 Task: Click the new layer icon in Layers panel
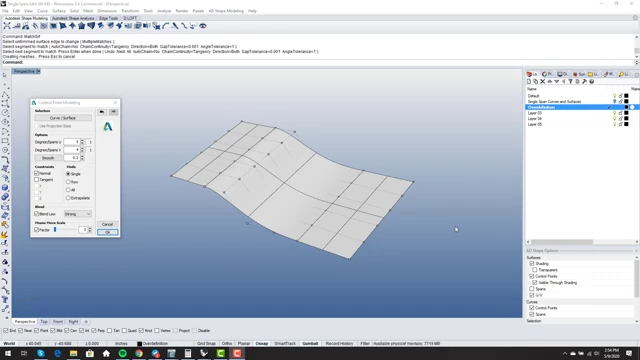tap(529, 82)
